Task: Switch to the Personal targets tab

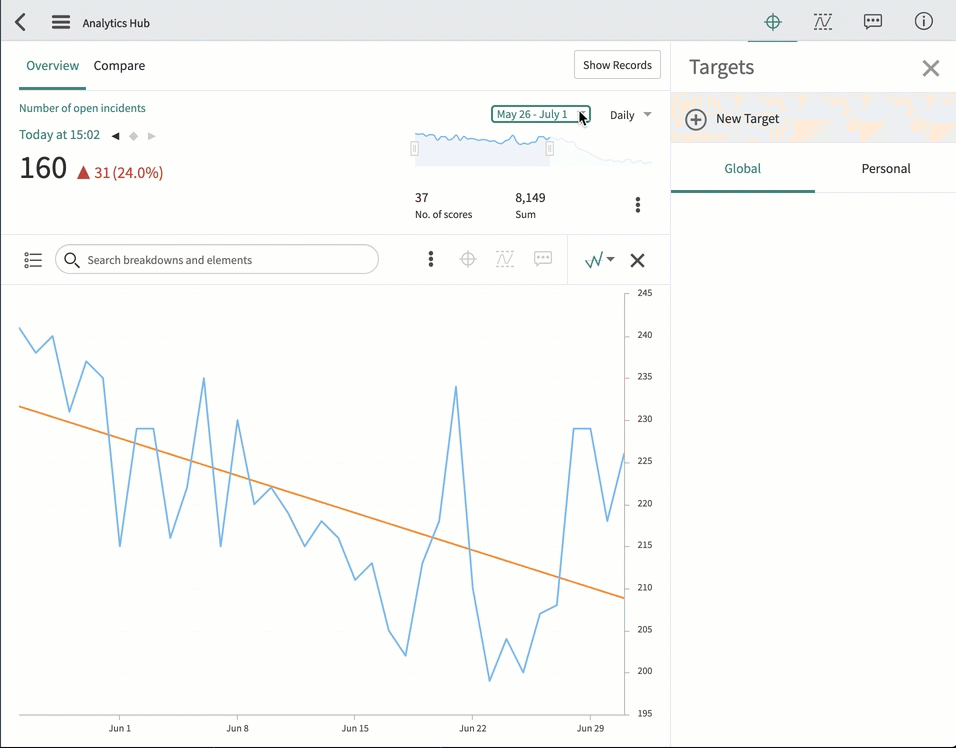Action: point(885,169)
